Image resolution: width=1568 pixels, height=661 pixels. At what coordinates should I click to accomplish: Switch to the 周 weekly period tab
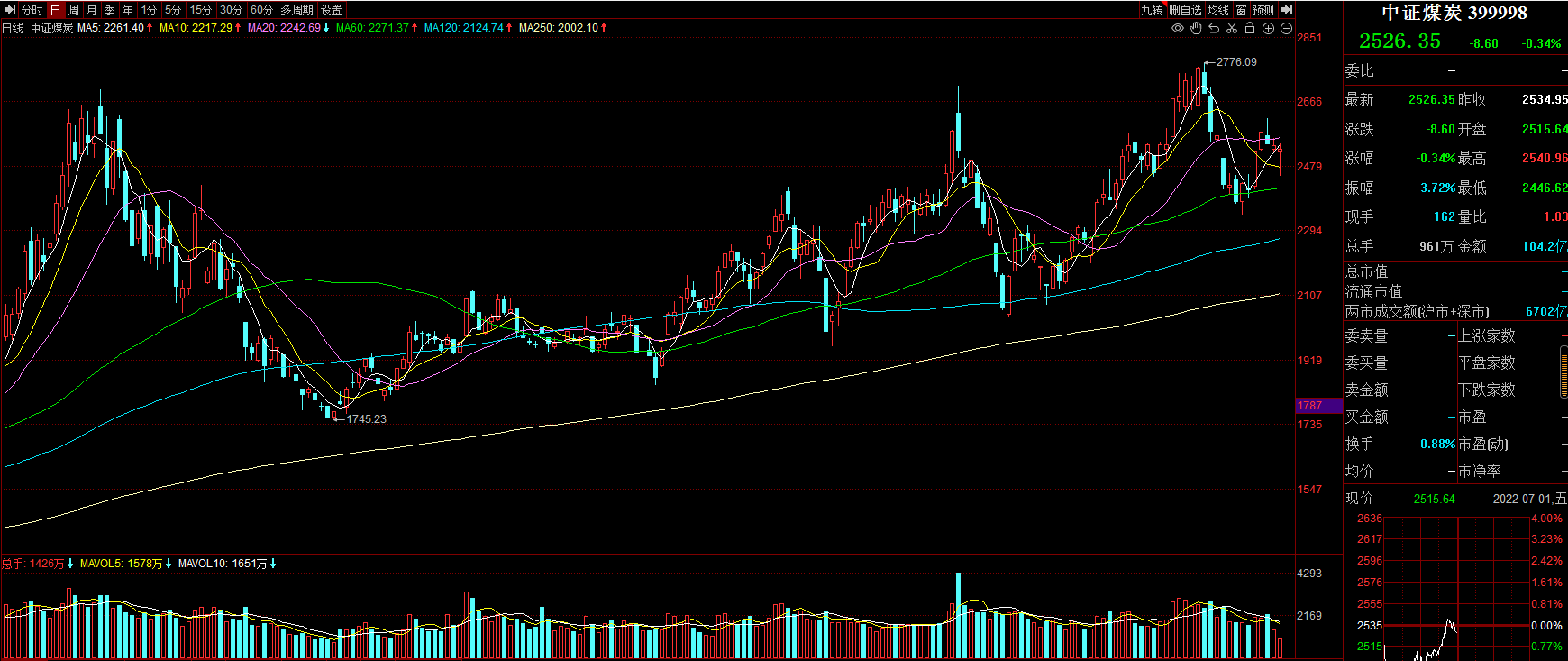(74, 10)
